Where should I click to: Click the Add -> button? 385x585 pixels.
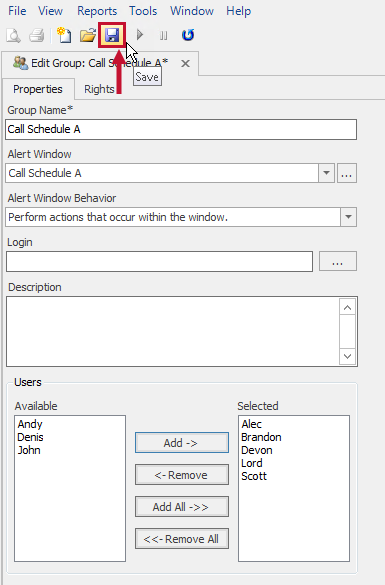pos(182,443)
